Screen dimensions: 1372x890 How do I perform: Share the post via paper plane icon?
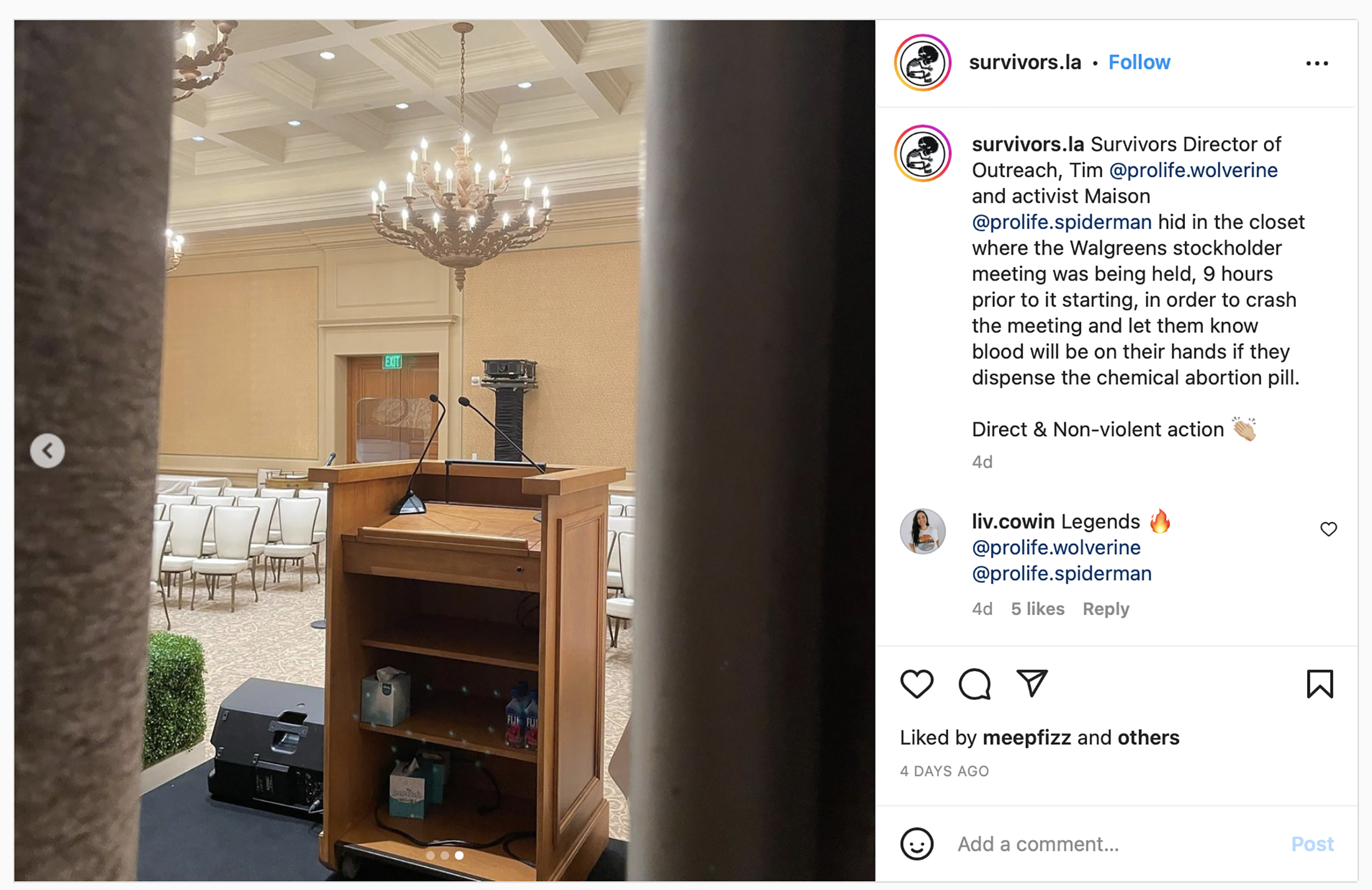click(x=1032, y=683)
